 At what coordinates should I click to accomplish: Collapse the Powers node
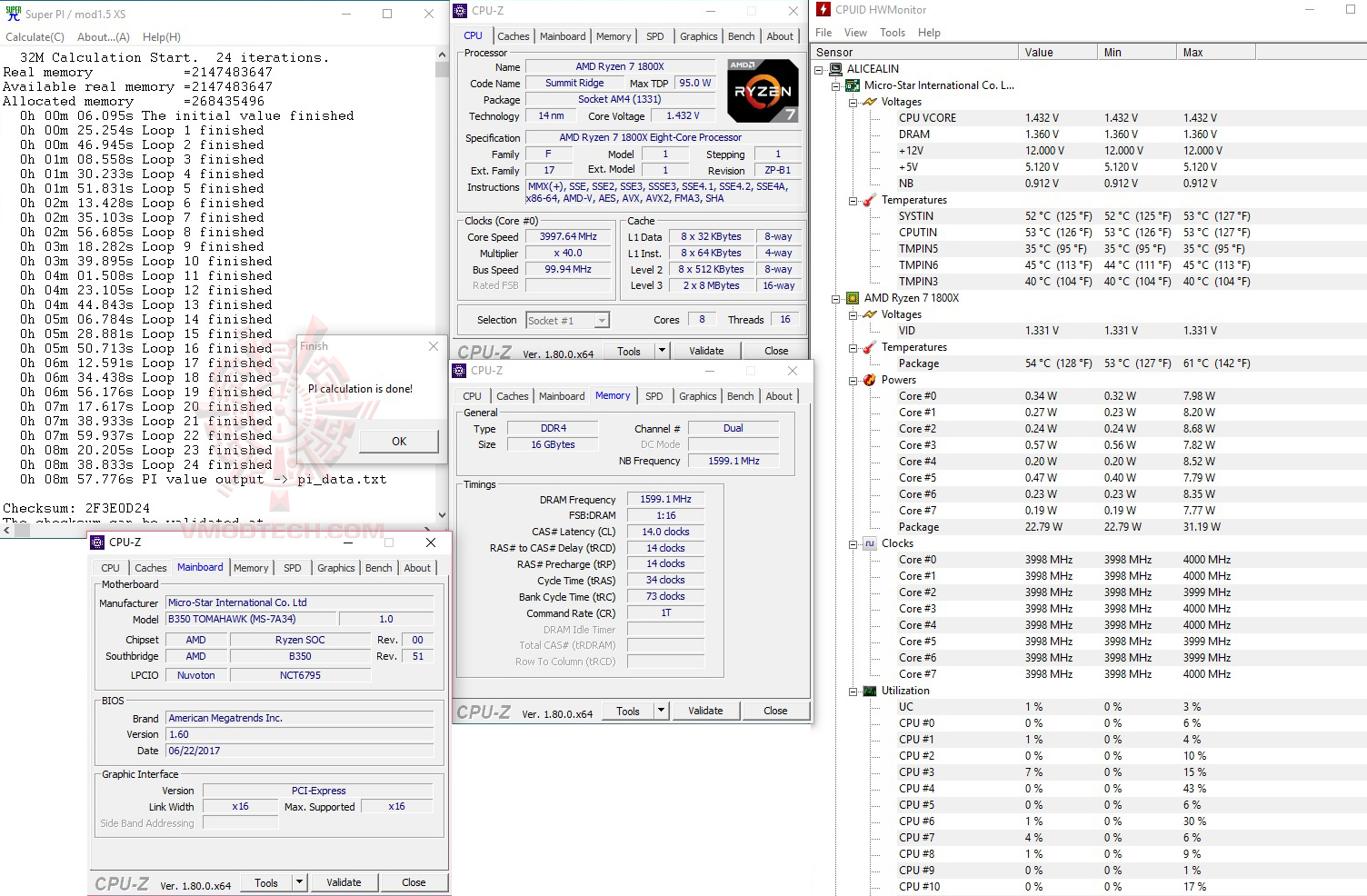[x=853, y=380]
